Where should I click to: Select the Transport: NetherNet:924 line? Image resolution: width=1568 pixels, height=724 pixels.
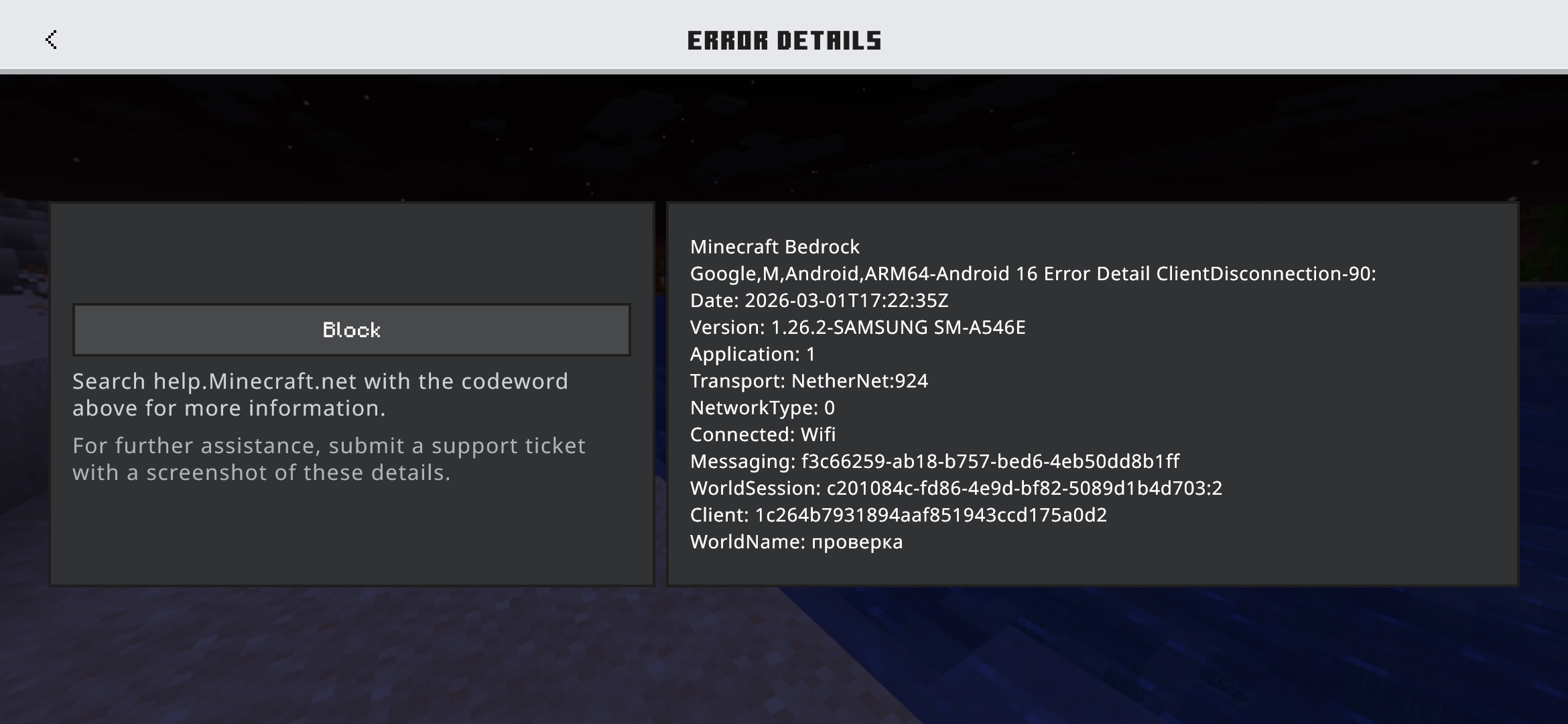click(809, 381)
